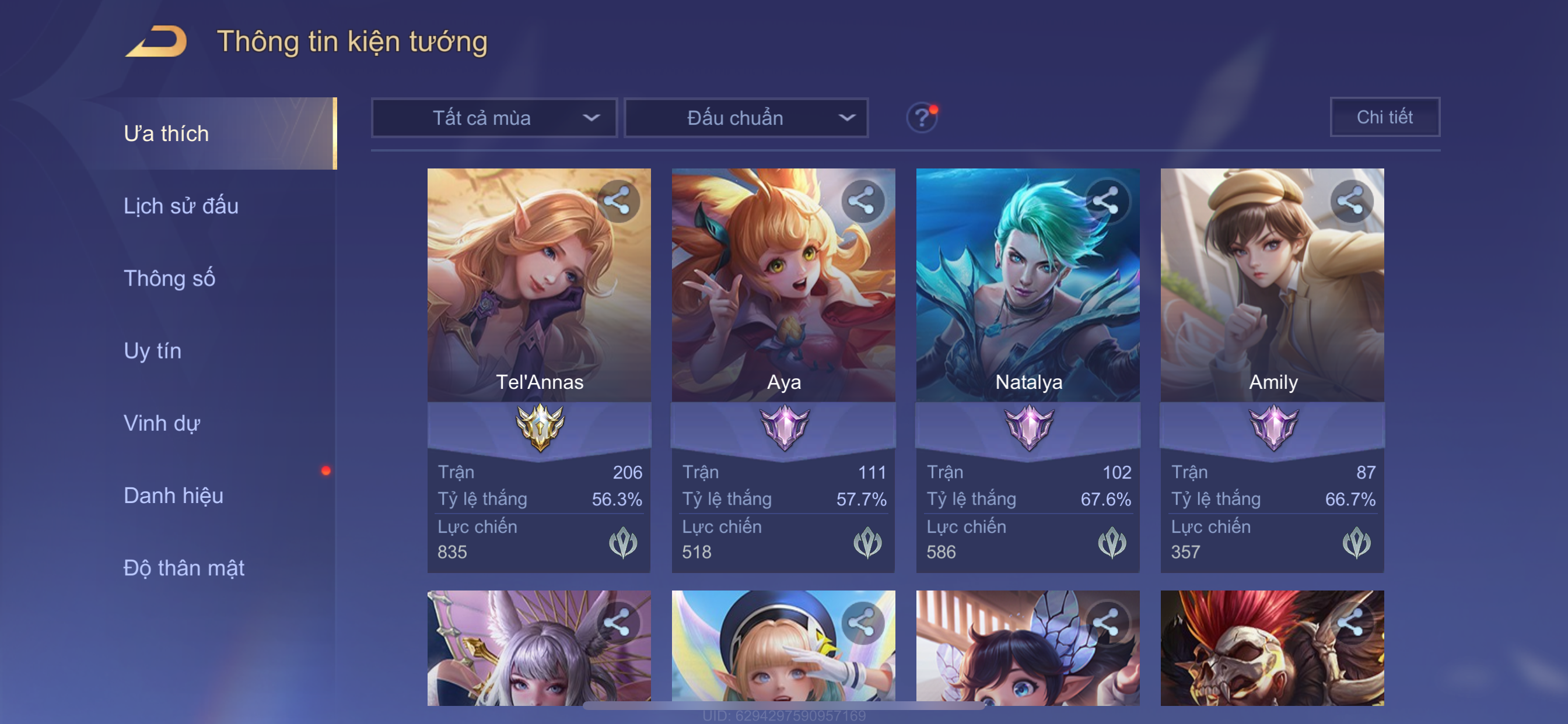Open the Uy tín tab

(152, 350)
